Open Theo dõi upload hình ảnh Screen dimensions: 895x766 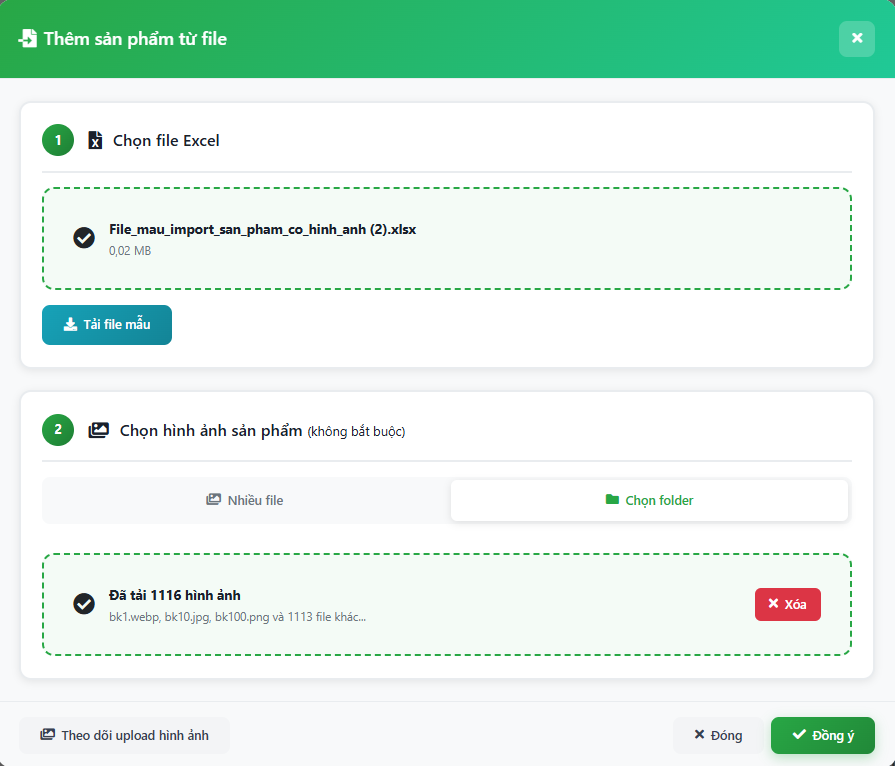click(x=124, y=735)
